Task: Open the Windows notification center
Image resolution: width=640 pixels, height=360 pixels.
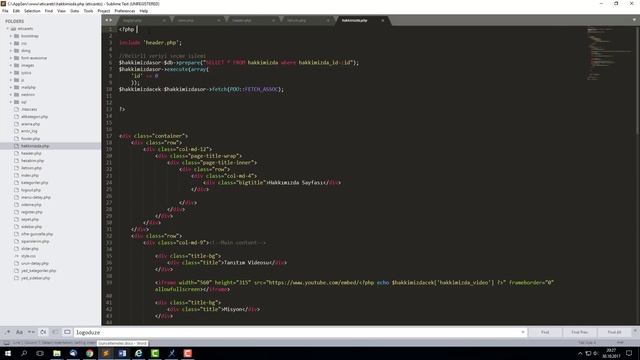Action: (x=629, y=353)
